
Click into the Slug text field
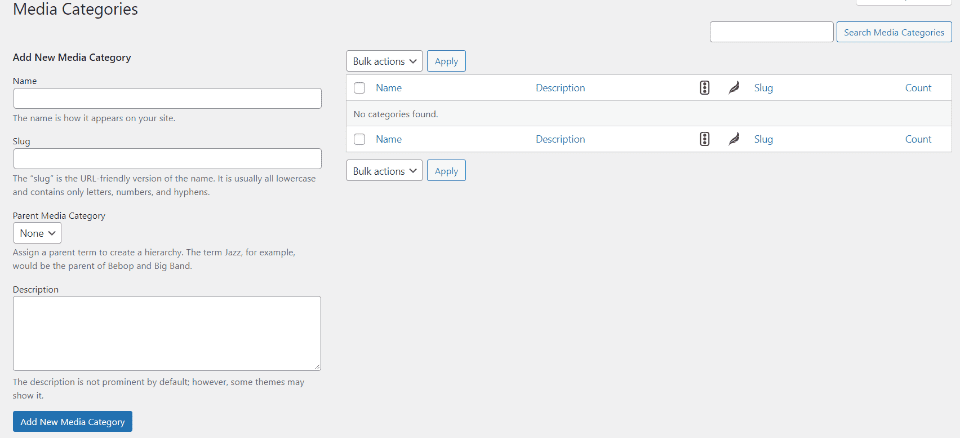(x=167, y=159)
